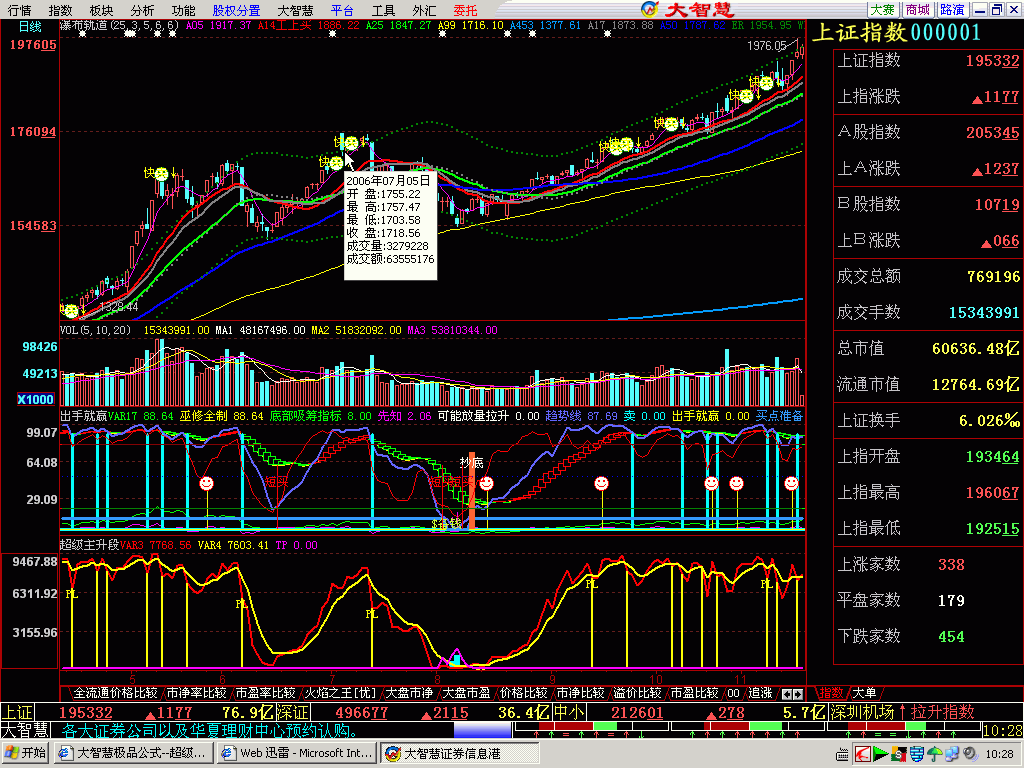Switch to 大智慧极品公式 taskbar window
This screenshot has width=1024, height=768.
(133, 753)
